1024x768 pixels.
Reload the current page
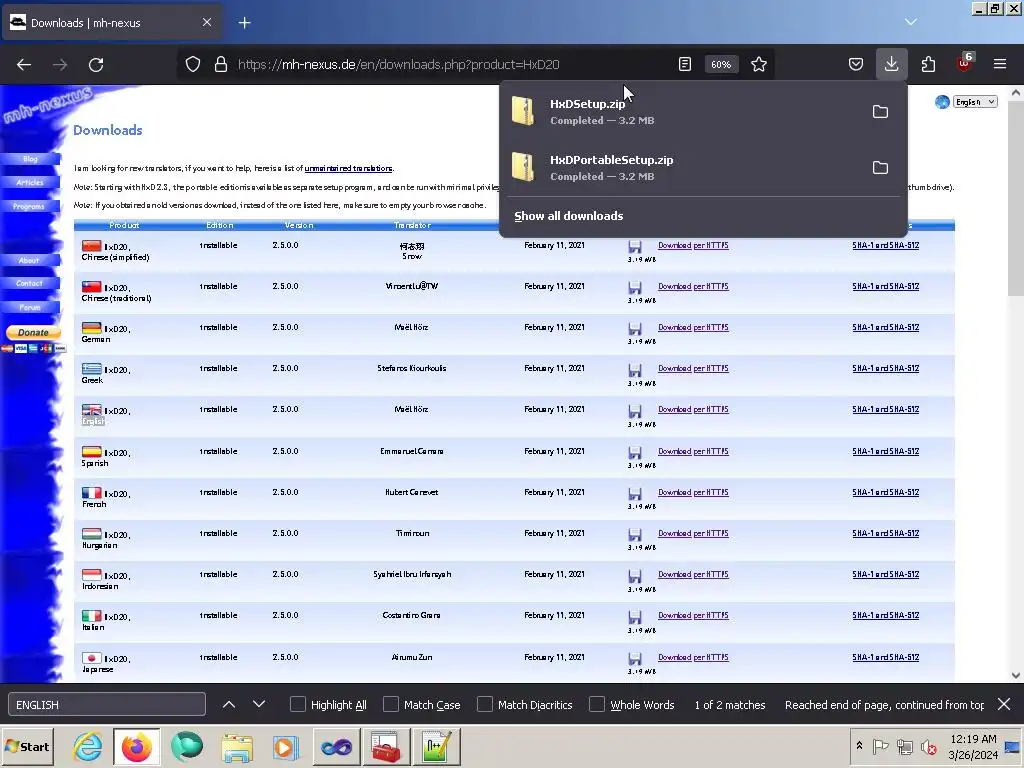coord(96,65)
